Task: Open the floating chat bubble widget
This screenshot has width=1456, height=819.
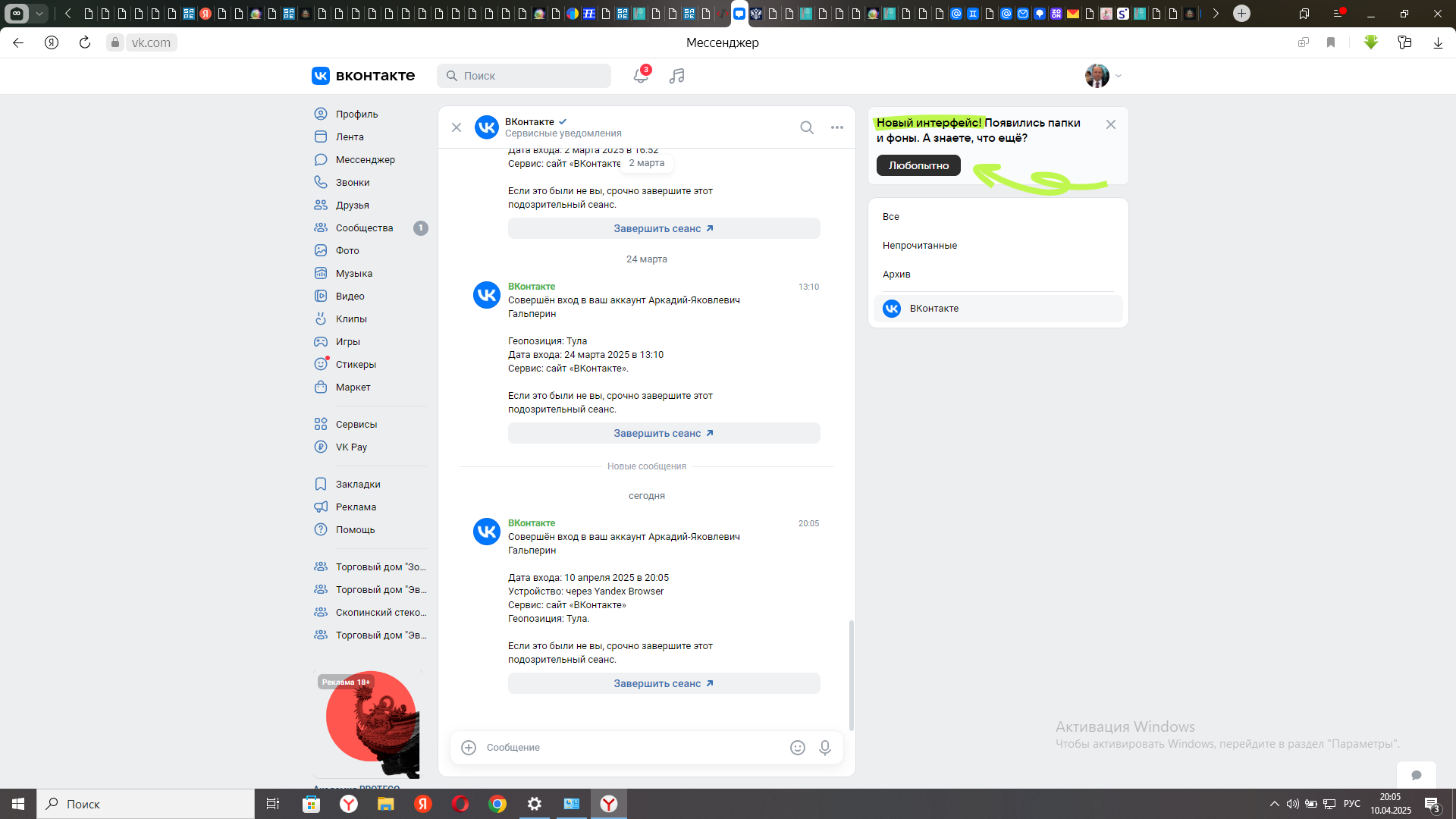Action: click(1417, 775)
